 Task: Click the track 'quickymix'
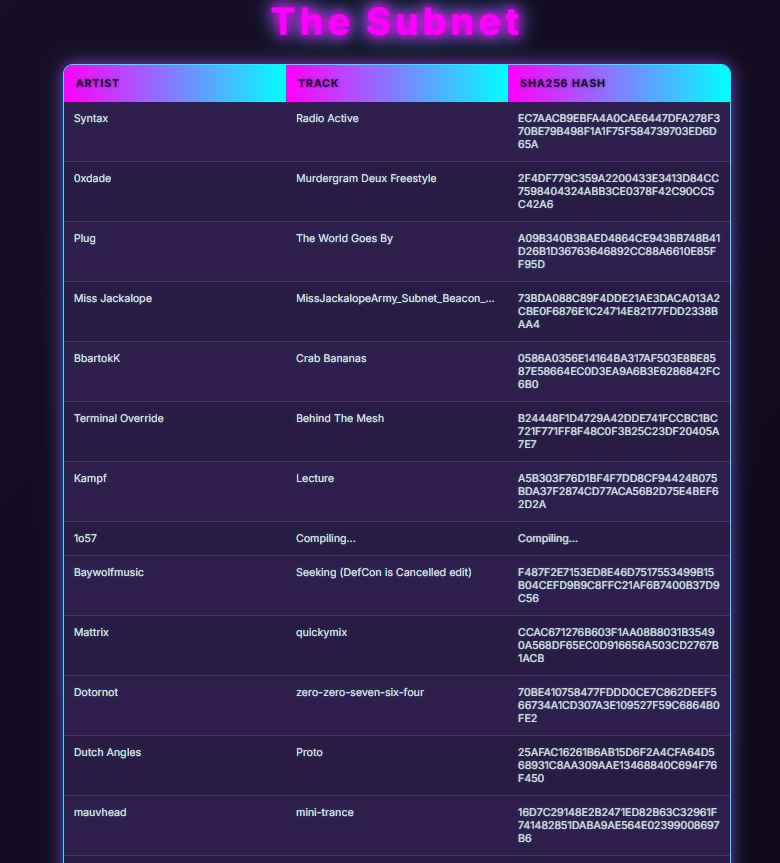(321, 632)
